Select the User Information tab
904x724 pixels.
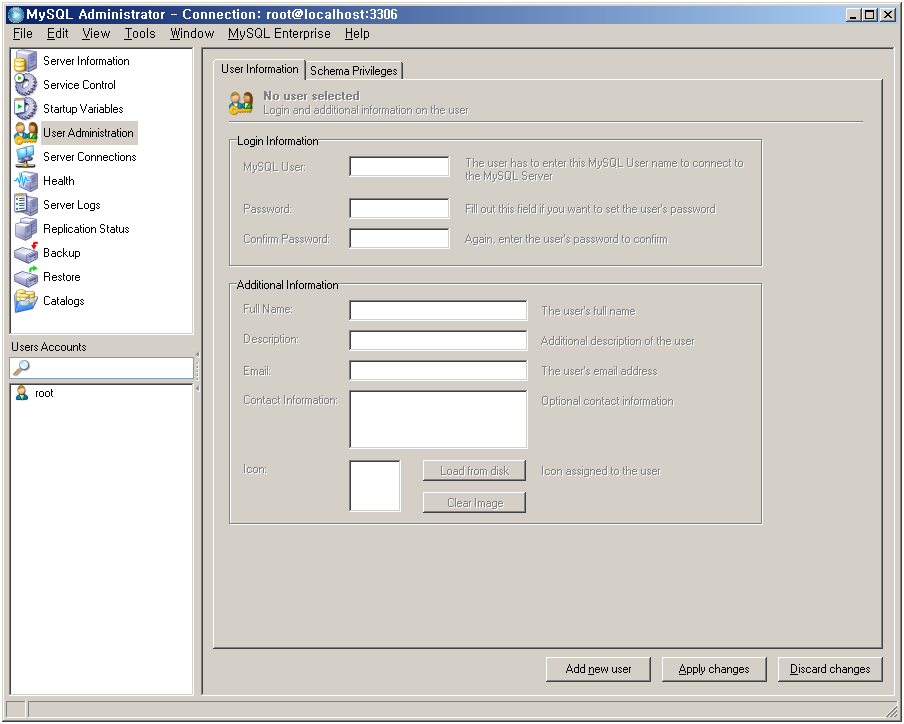[259, 69]
